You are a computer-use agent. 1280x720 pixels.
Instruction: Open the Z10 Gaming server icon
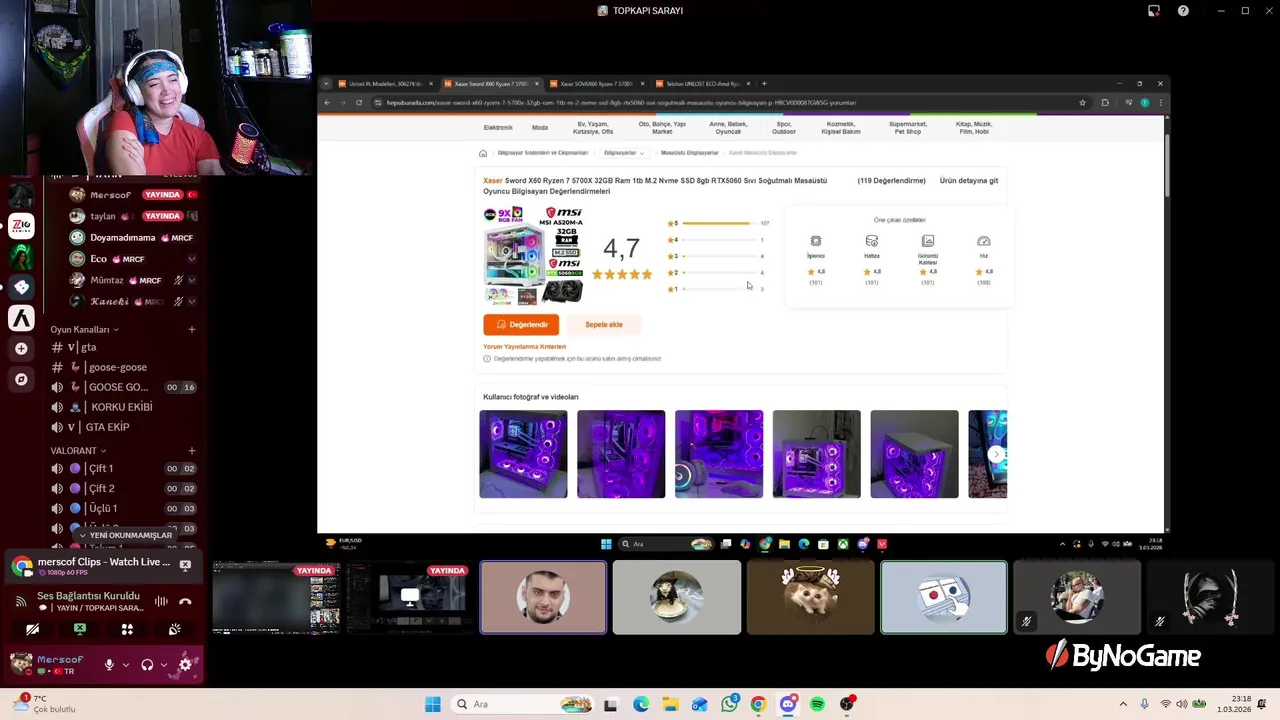tap(21, 226)
